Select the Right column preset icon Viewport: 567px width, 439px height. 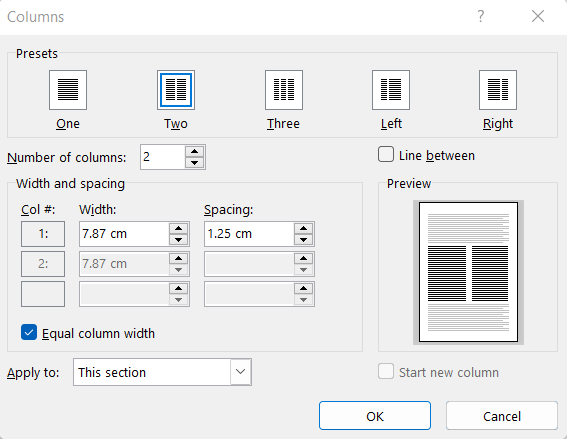click(498, 90)
